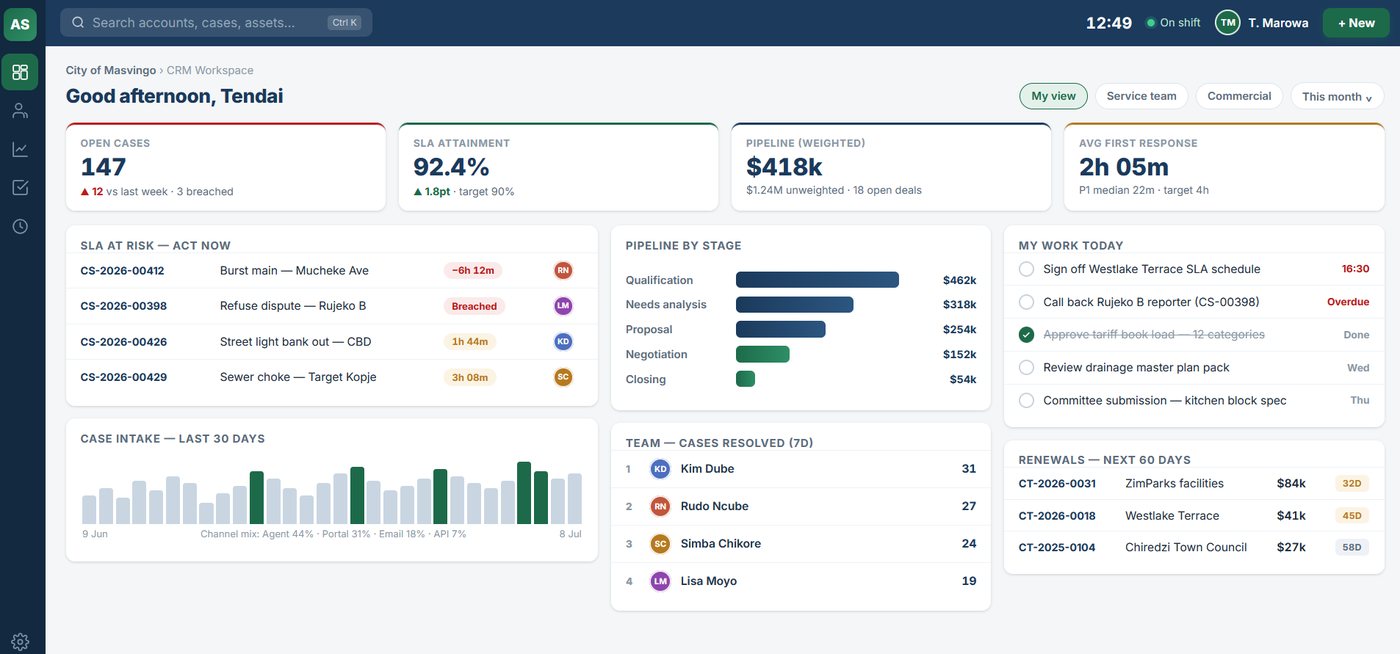Click the Negotiation pipeline bar
The image size is (1400, 654).
[763, 354]
